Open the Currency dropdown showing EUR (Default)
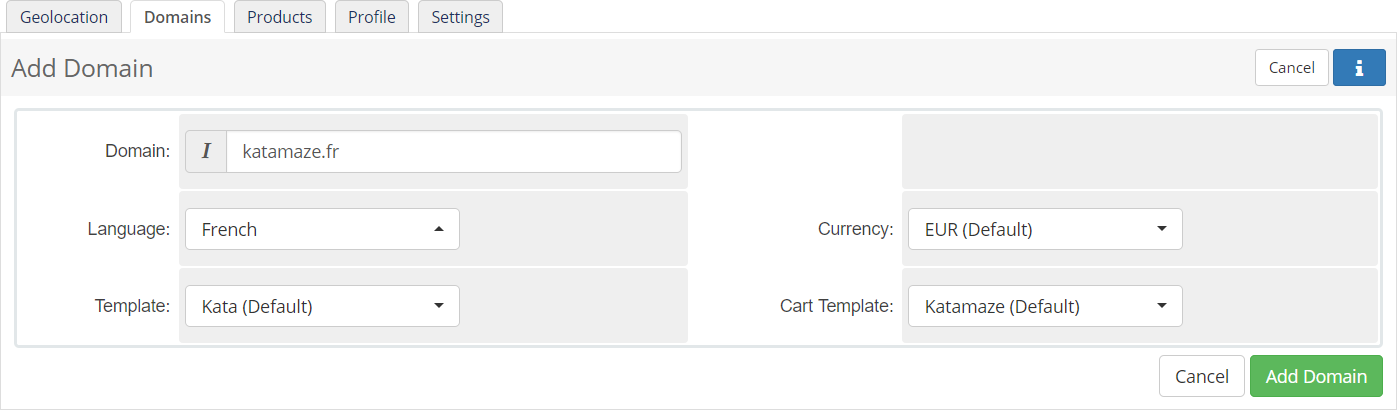The width and height of the screenshot is (1397, 410). coord(1045,229)
